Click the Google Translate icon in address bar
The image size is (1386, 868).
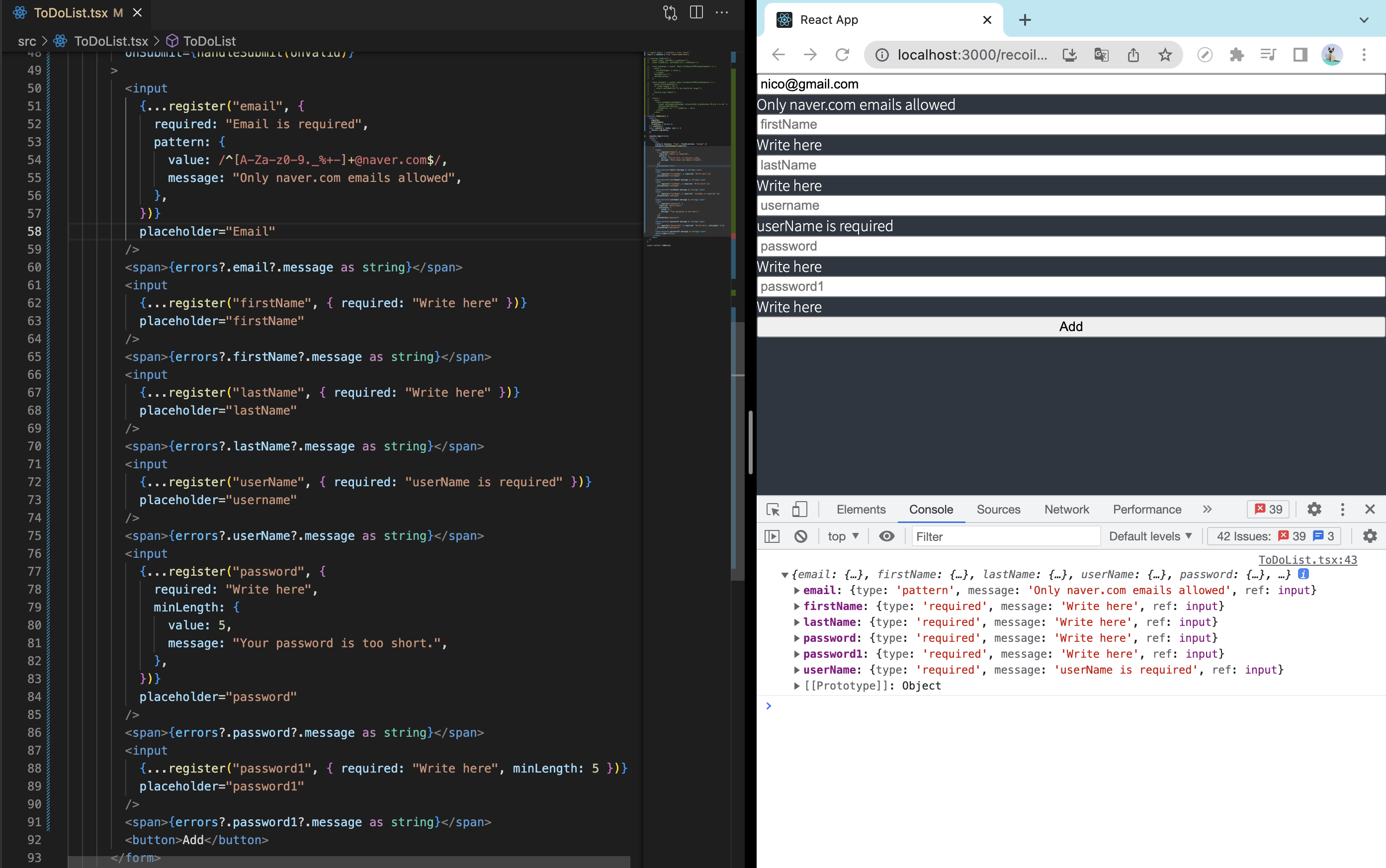click(1101, 55)
